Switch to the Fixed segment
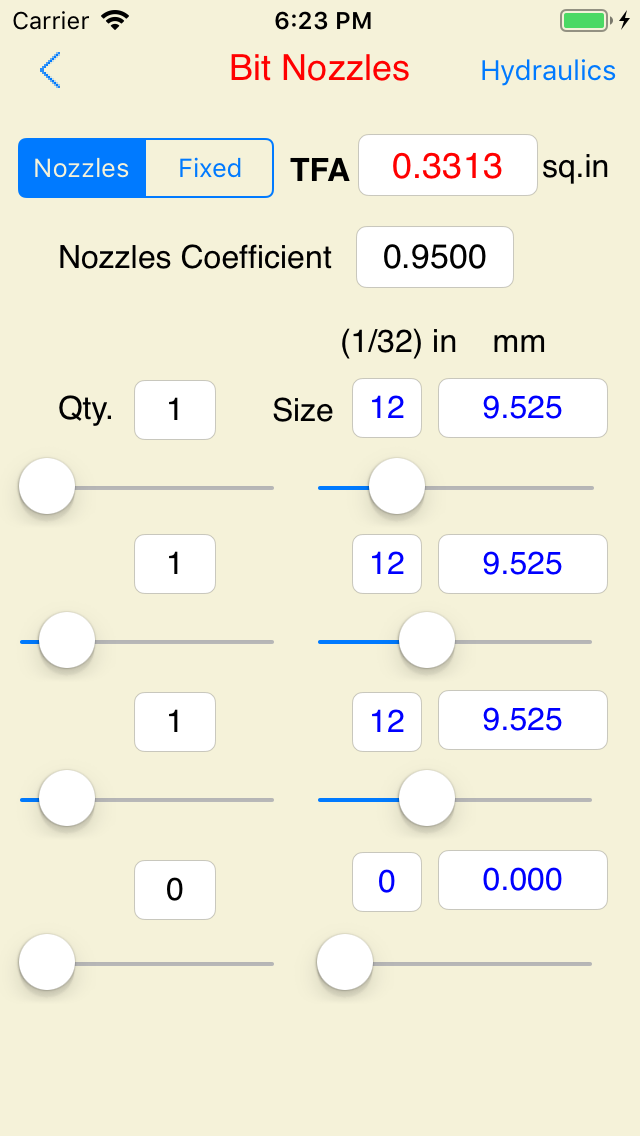 (x=209, y=168)
